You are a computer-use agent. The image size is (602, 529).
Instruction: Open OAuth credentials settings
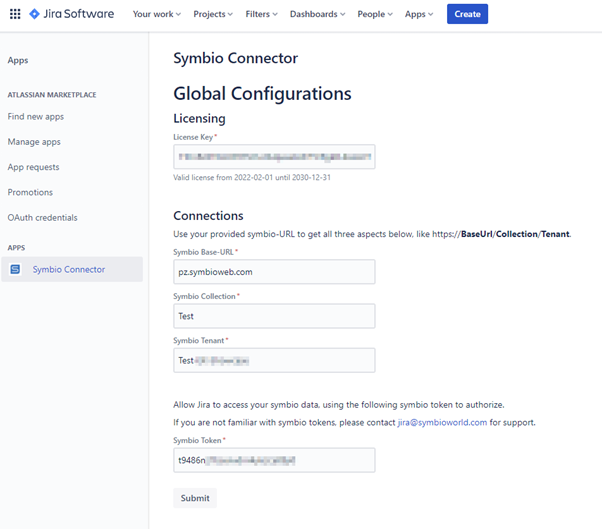coord(43,218)
